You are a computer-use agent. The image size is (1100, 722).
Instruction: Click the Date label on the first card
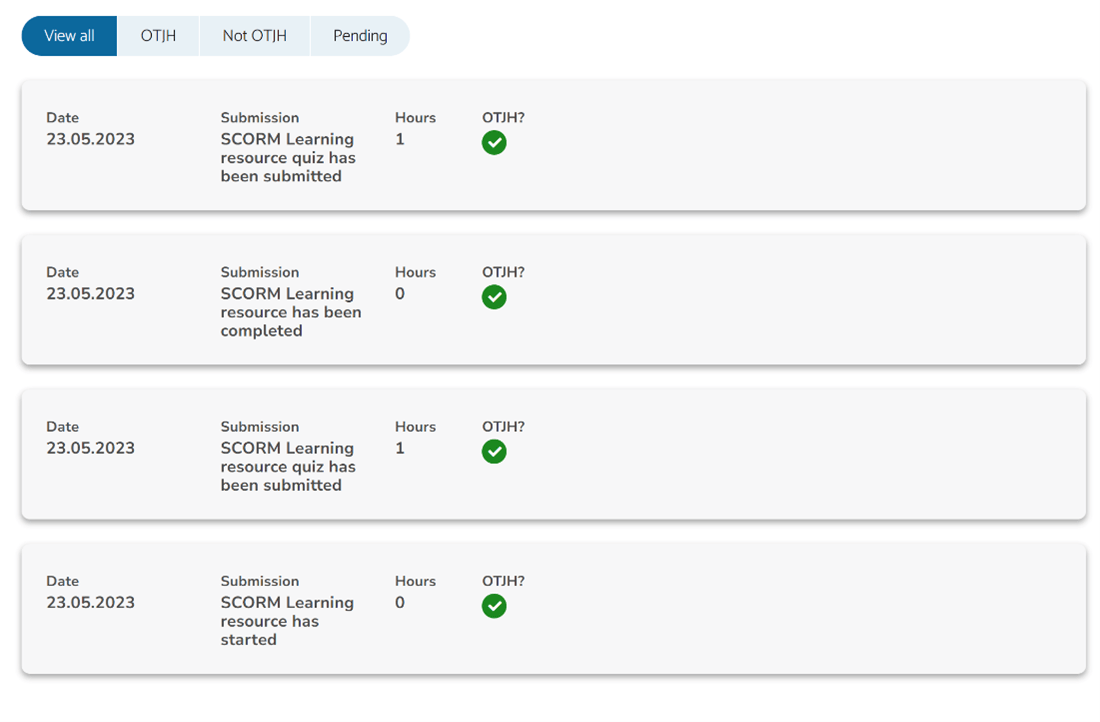coord(62,117)
